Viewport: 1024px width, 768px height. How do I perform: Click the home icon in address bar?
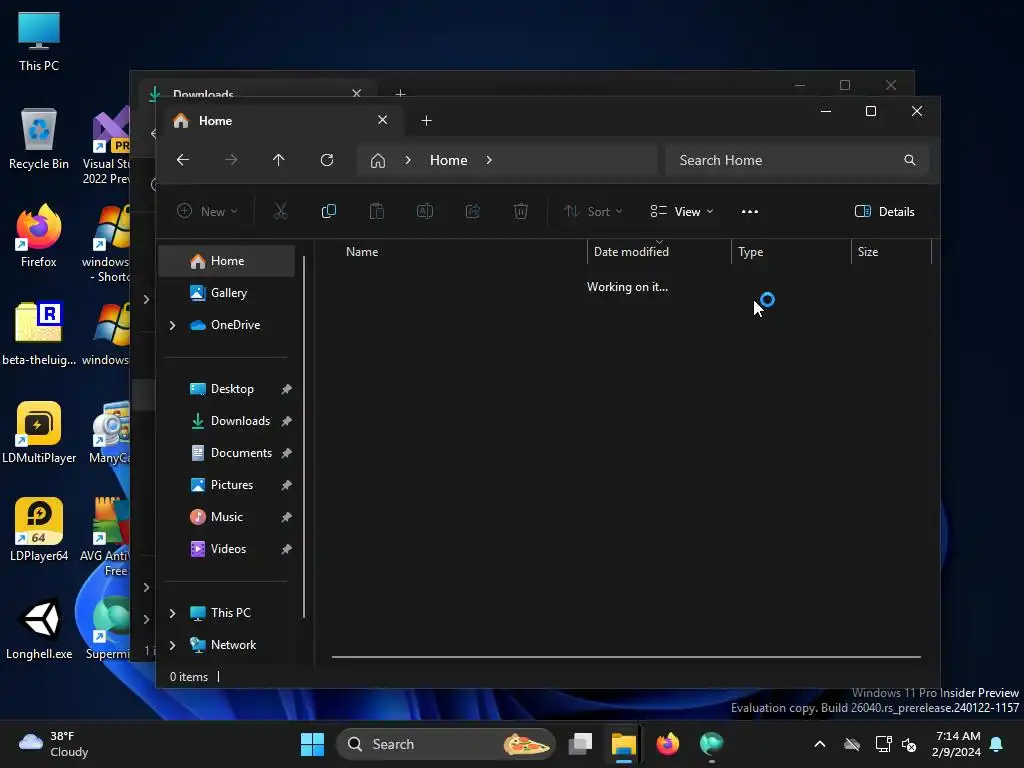point(377,161)
